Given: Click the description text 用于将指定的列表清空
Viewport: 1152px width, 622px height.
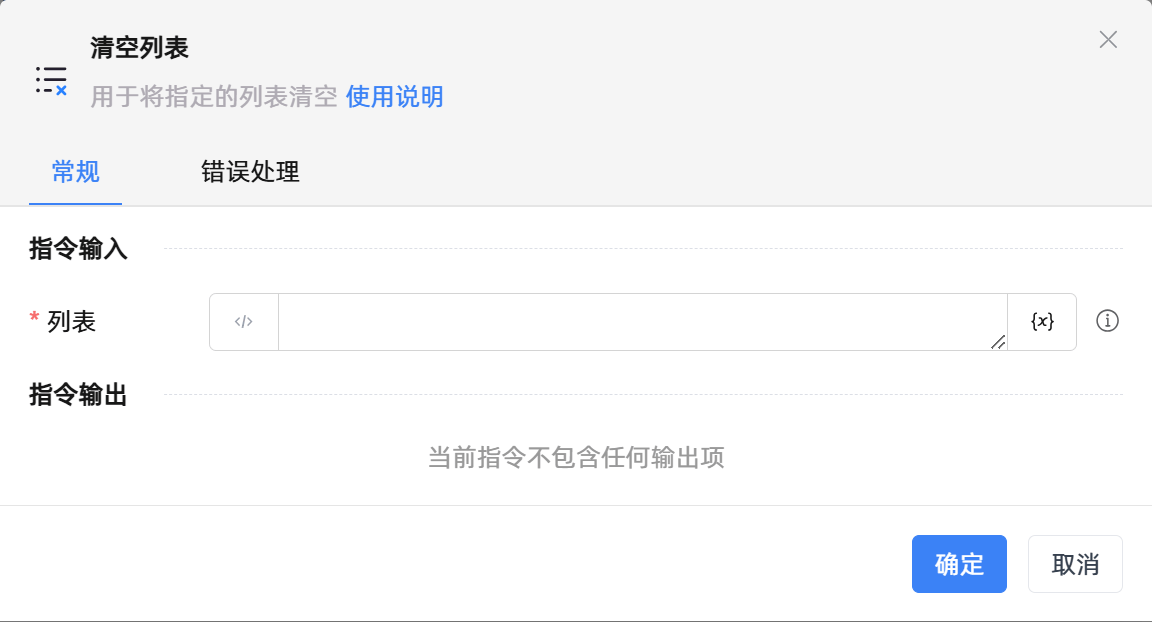Looking at the screenshot, I should (x=214, y=97).
